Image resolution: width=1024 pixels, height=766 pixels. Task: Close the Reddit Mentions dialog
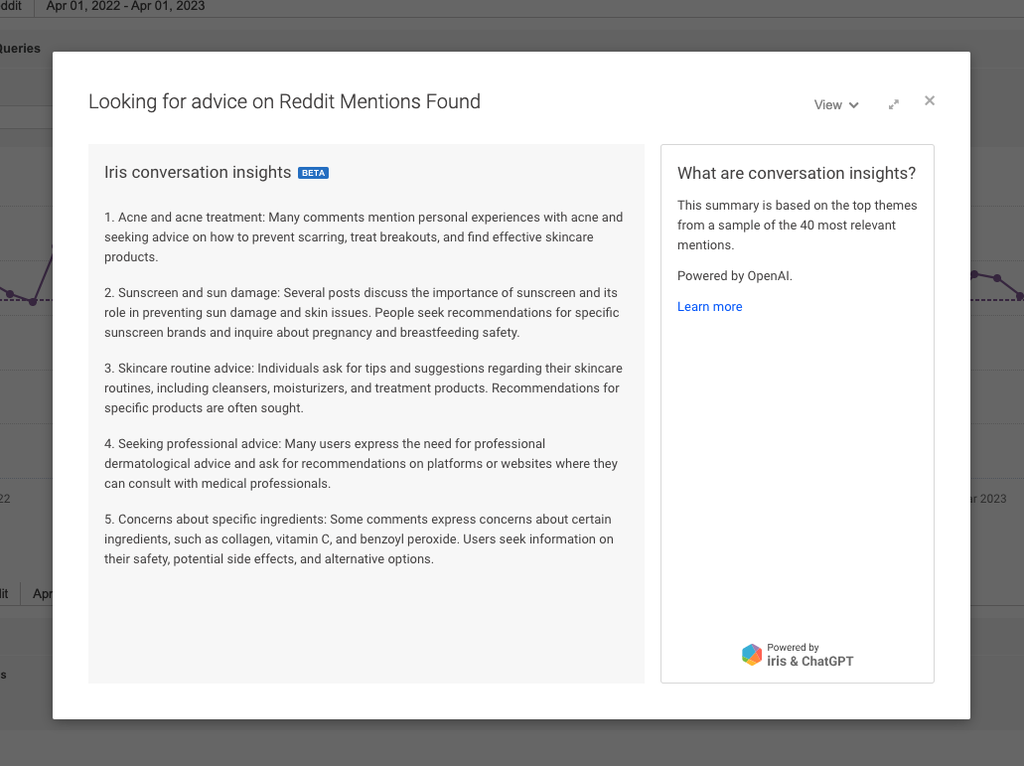(x=929, y=101)
